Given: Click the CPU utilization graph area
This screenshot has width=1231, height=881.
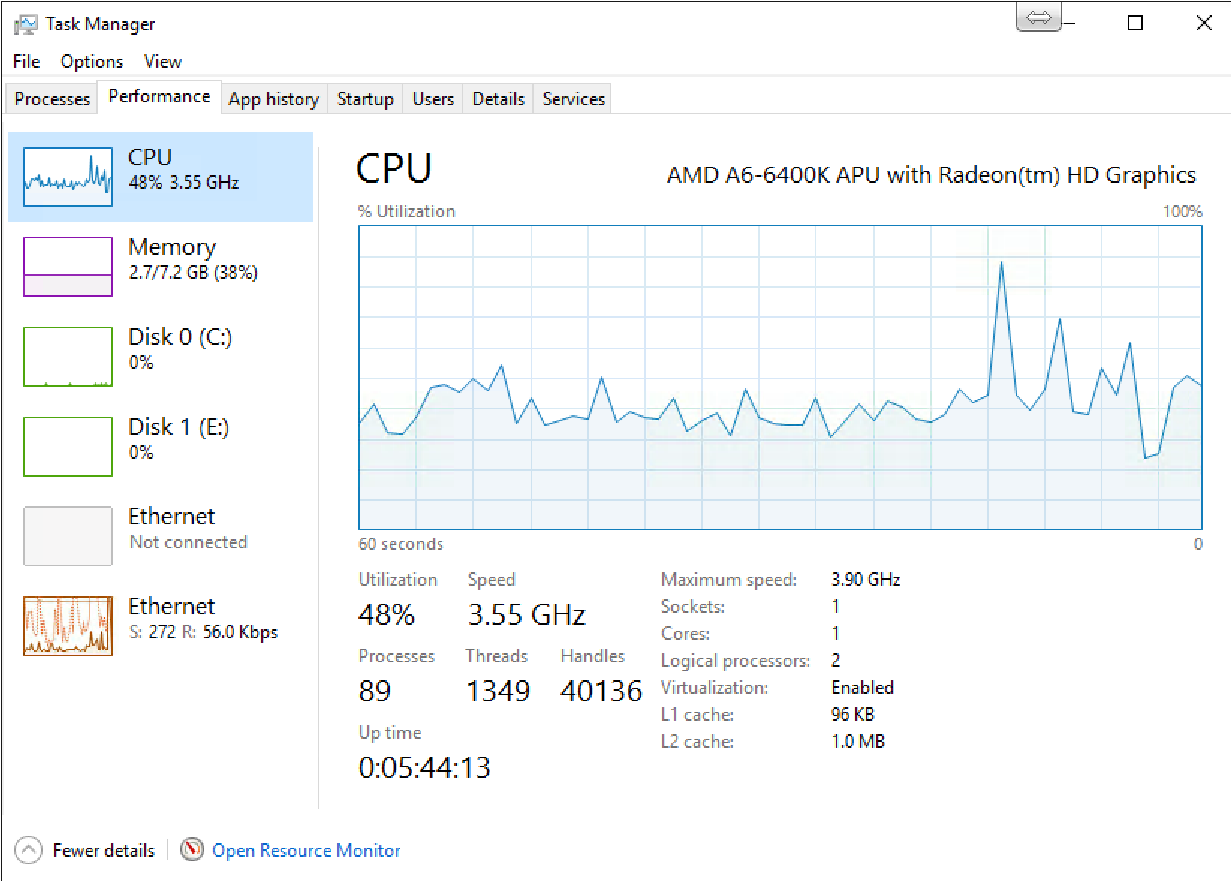Looking at the screenshot, I should click(x=780, y=377).
